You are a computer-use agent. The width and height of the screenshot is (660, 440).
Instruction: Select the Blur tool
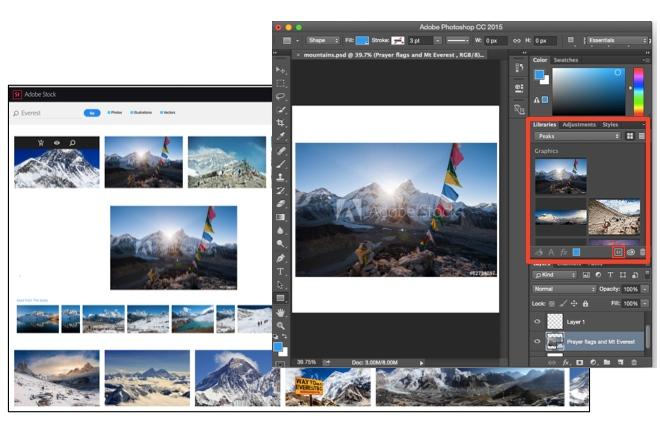[x=280, y=230]
